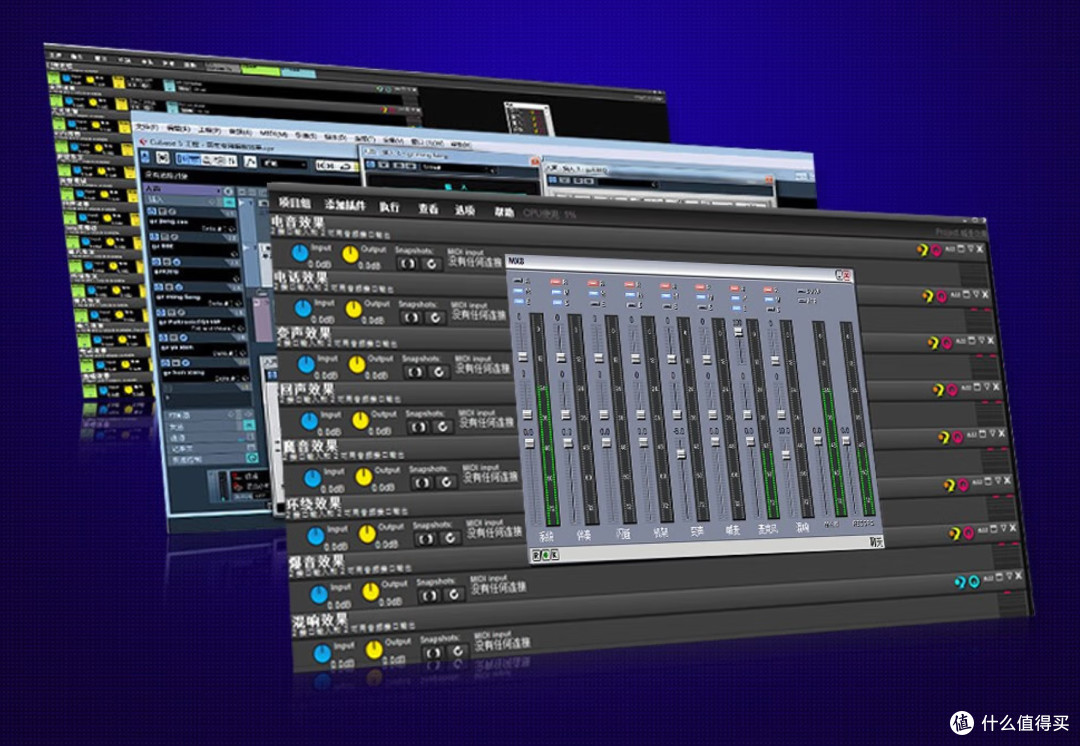This screenshot has height=746, width=1080.
Task: Click second Snapshots reload icon in 爆音效果 row
Action: click(455, 594)
